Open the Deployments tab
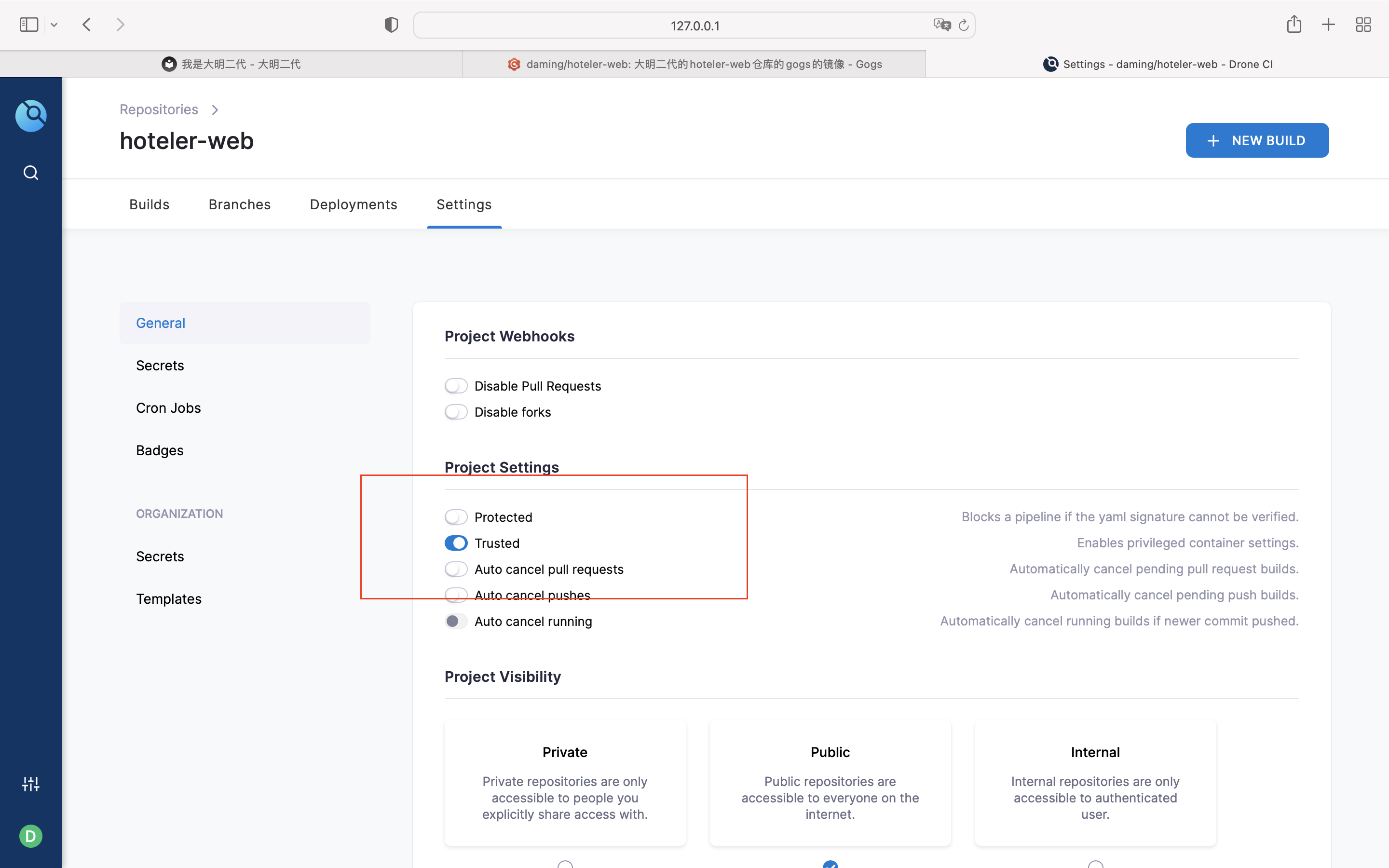The width and height of the screenshot is (1389, 868). [x=353, y=204]
